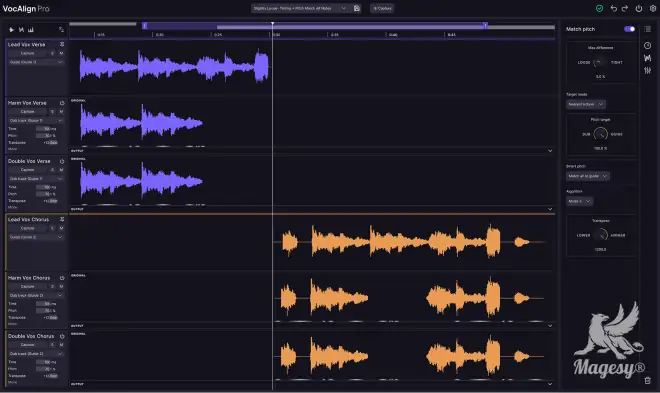Click the playhead marker on the ruler

click(273, 24)
